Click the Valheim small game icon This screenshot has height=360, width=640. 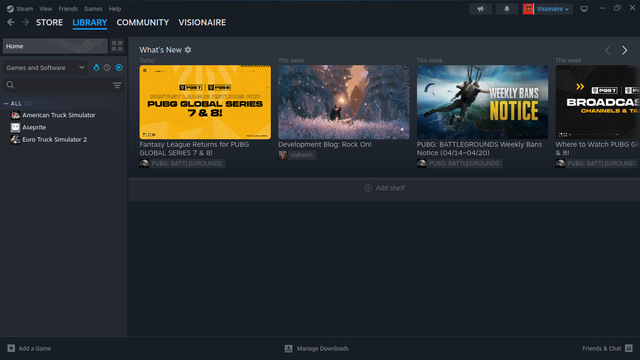282,155
